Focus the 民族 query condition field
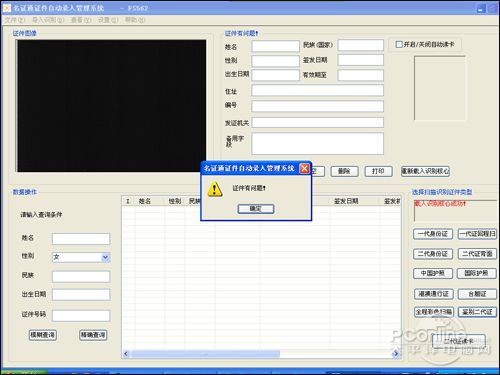This screenshot has width=500, height=375. point(81,276)
